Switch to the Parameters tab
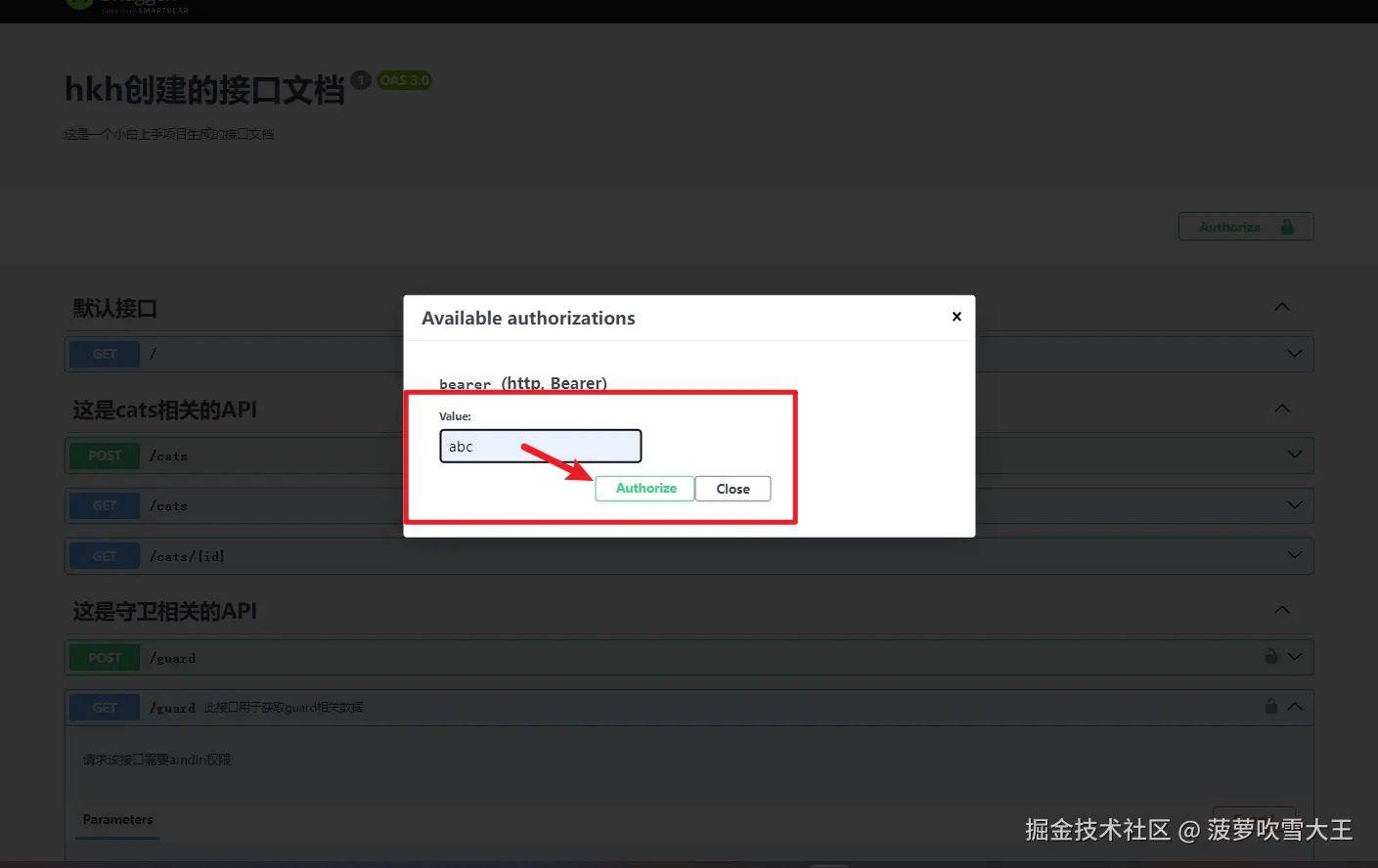 click(x=116, y=819)
